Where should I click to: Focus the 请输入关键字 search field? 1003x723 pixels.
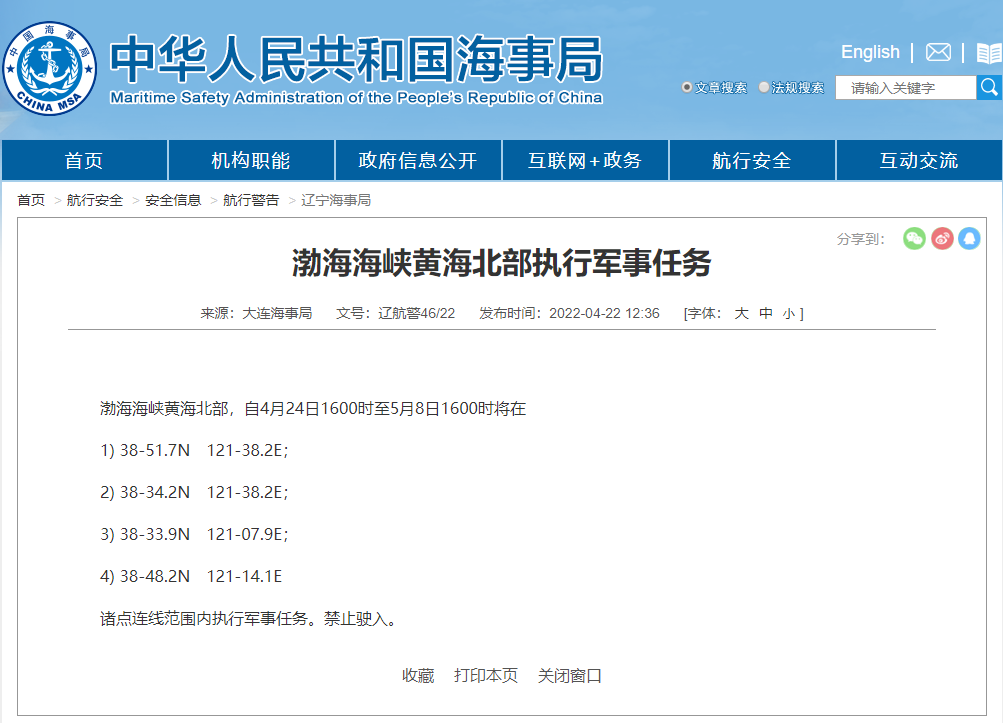tap(904, 88)
